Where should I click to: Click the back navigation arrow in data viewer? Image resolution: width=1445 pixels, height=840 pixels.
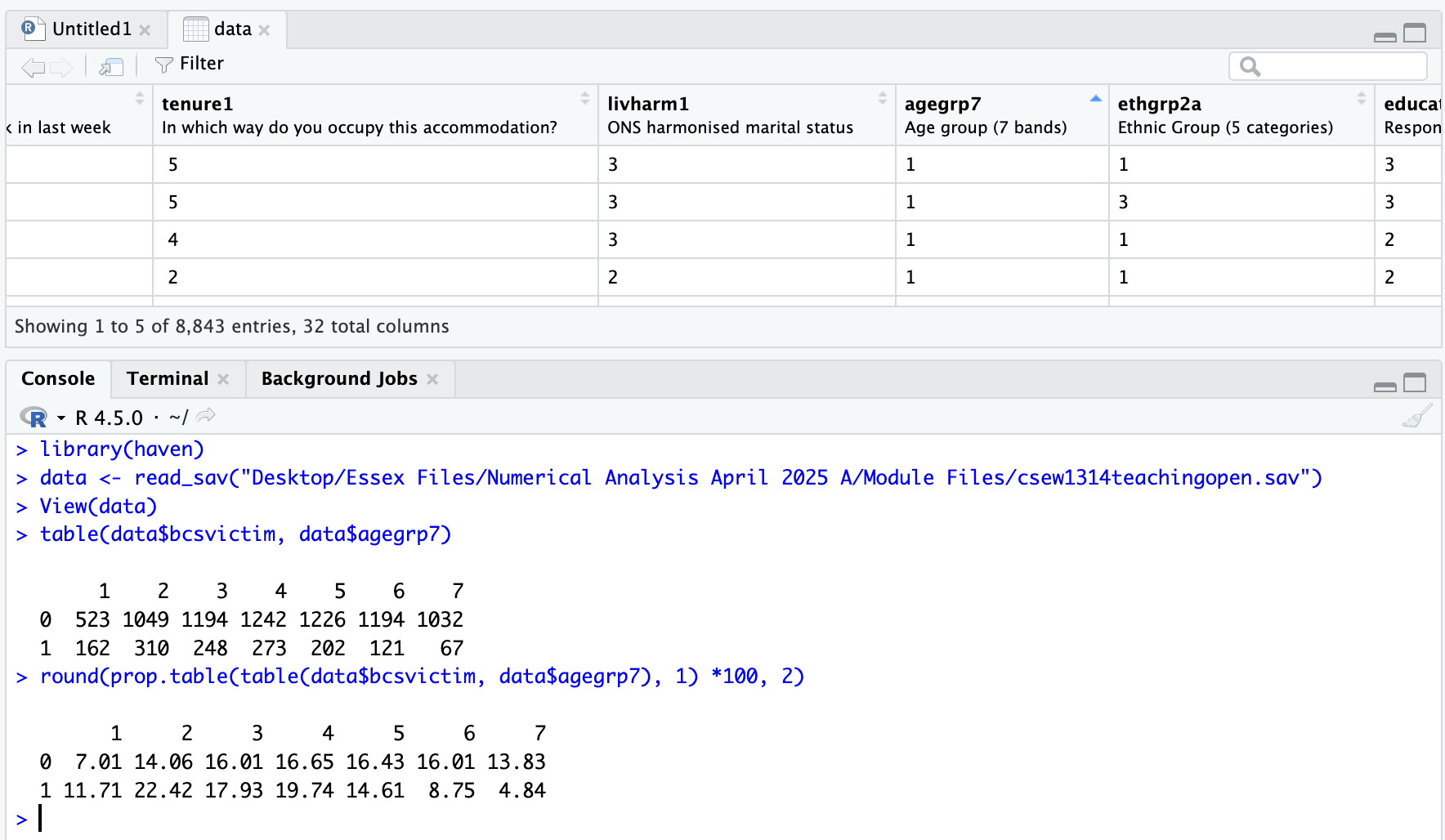[33, 67]
